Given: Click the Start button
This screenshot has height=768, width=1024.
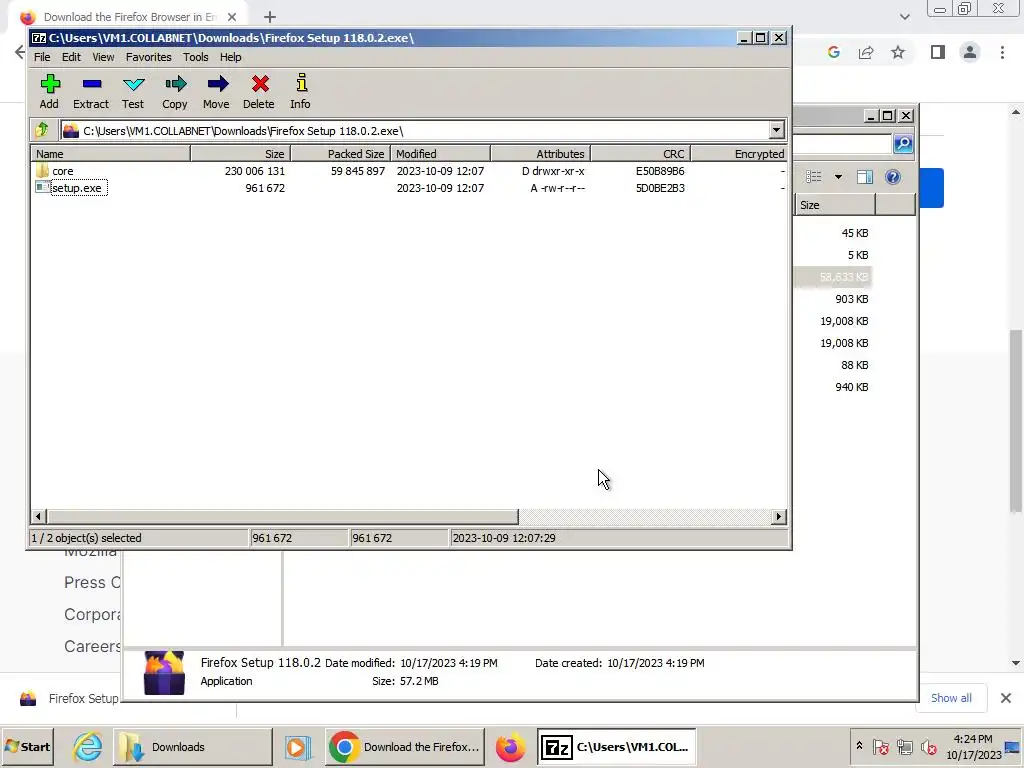Looking at the screenshot, I should click(x=27, y=747).
